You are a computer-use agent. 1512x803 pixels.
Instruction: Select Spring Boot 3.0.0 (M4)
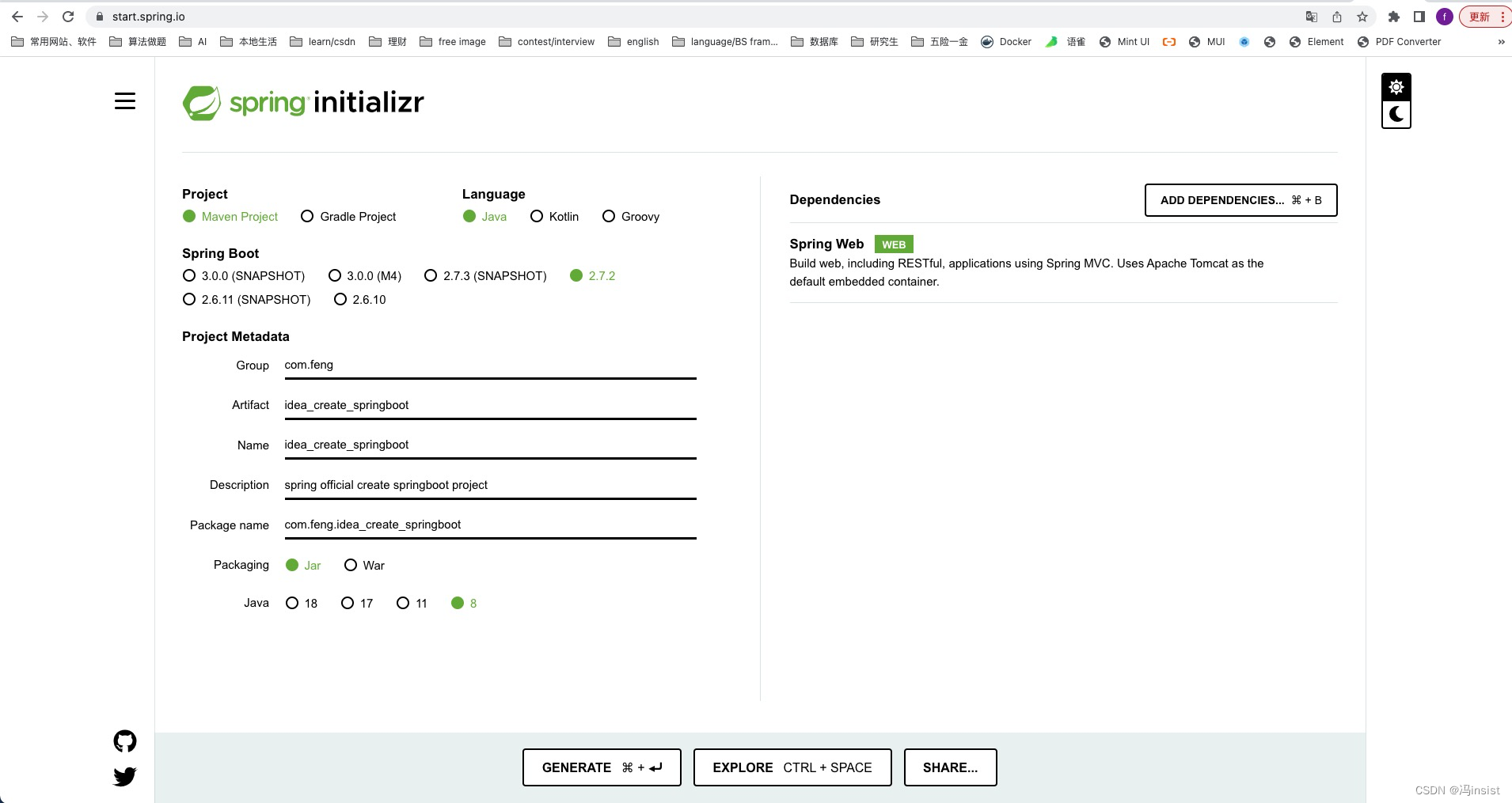click(x=365, y=276)
